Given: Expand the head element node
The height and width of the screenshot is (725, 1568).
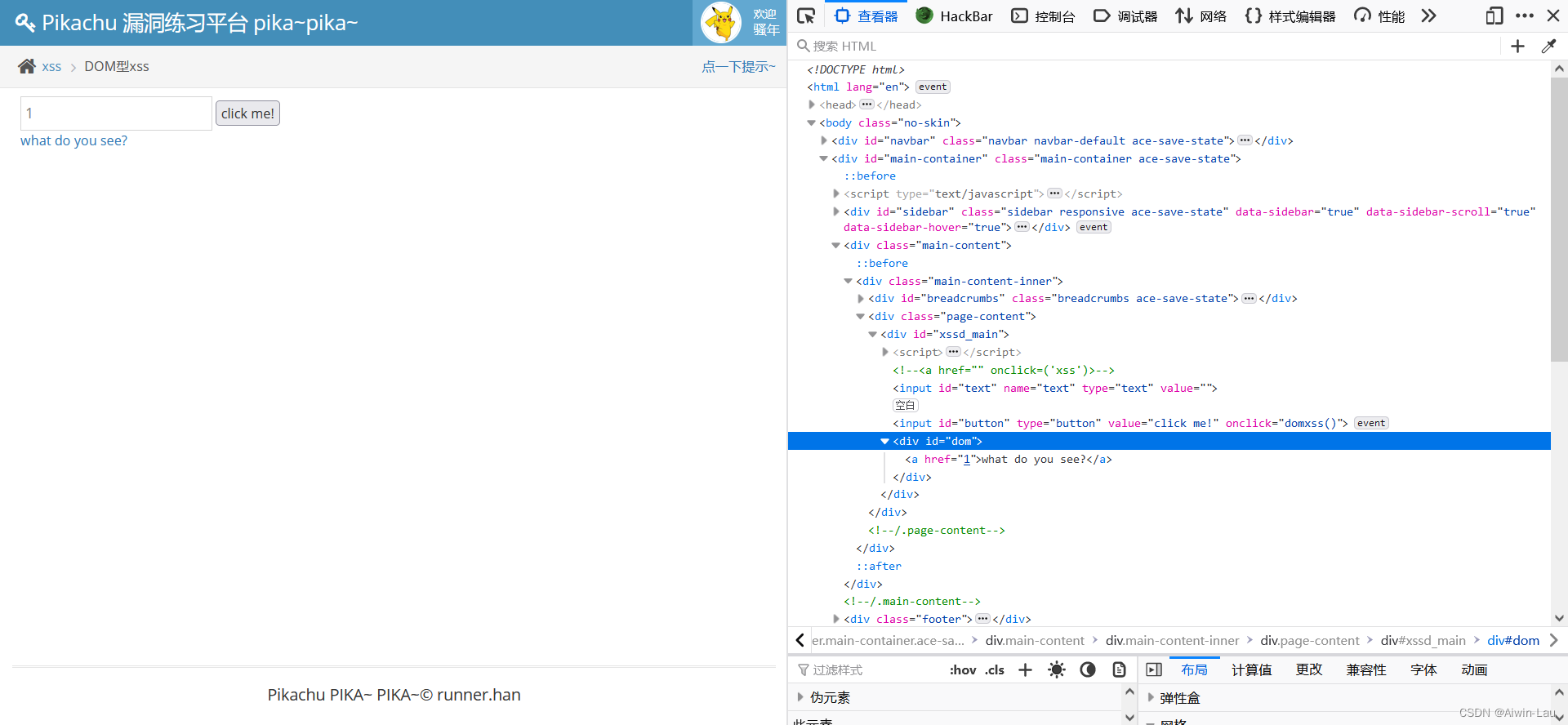Looking at the screenshot, I should click(811, 105).
